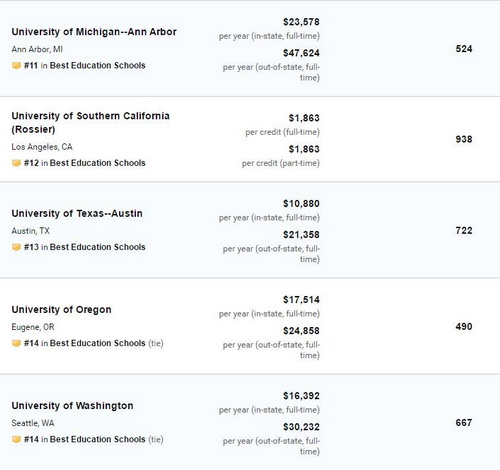Click Best Education Schools link under Oregon
This screenshot has width=500, height=470.
[98, 343]
